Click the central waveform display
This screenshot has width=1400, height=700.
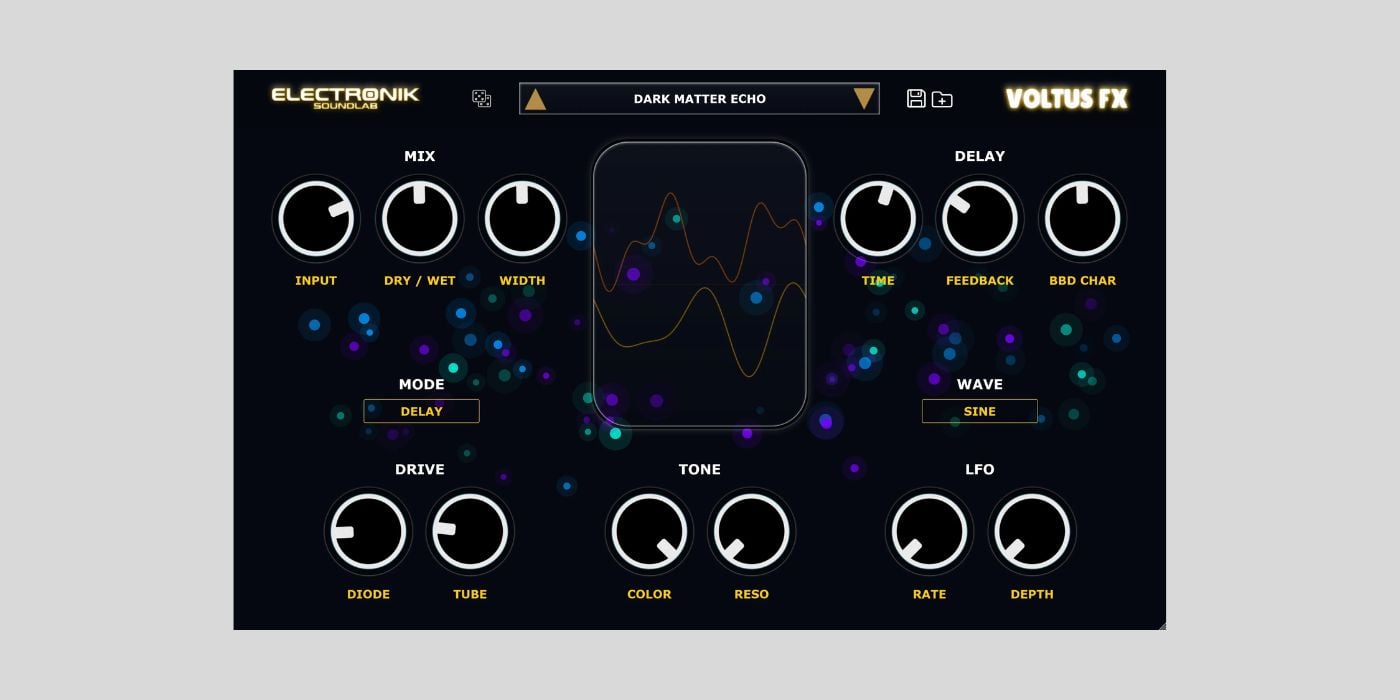pos(700,285)
